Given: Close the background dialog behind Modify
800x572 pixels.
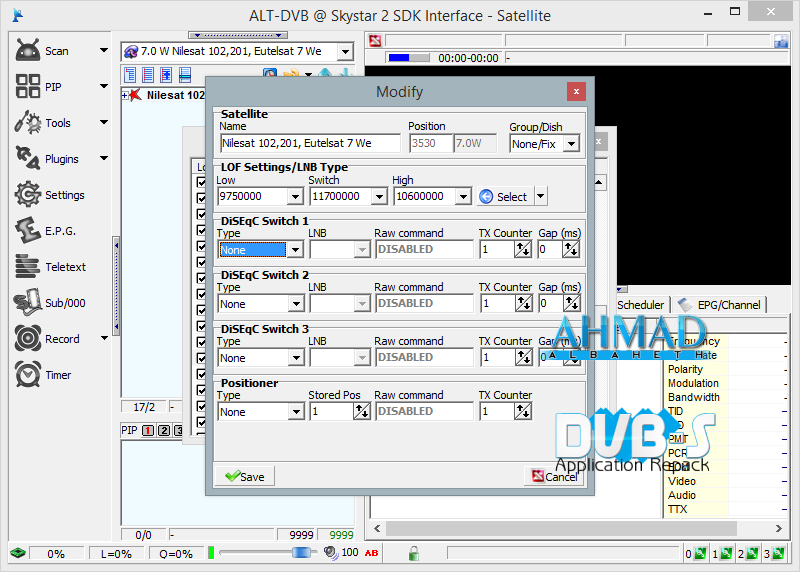Looking at the screenshot, I should [599, 141].
